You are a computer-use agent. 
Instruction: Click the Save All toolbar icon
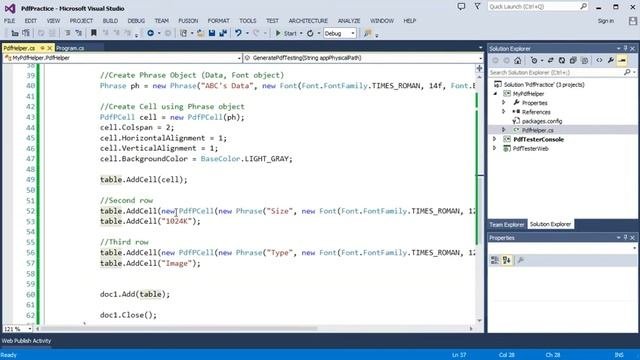[223, 33]
